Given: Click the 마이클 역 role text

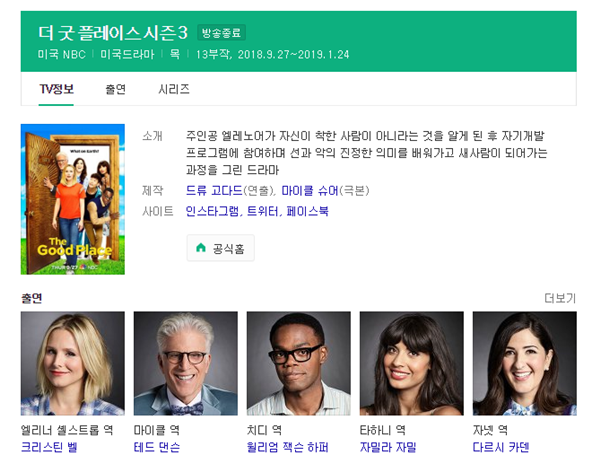Looking at the screenshot, I should (x=157, y=430).
